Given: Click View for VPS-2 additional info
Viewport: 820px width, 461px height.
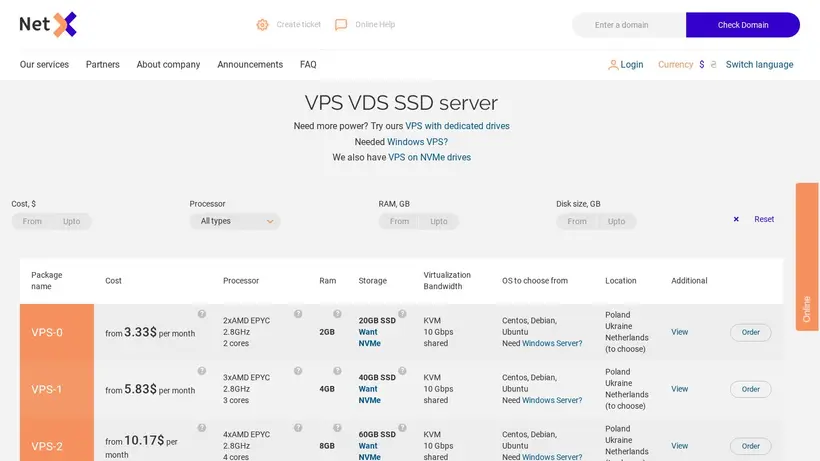Looking at the screenshot, I should (x=679, y=446).
